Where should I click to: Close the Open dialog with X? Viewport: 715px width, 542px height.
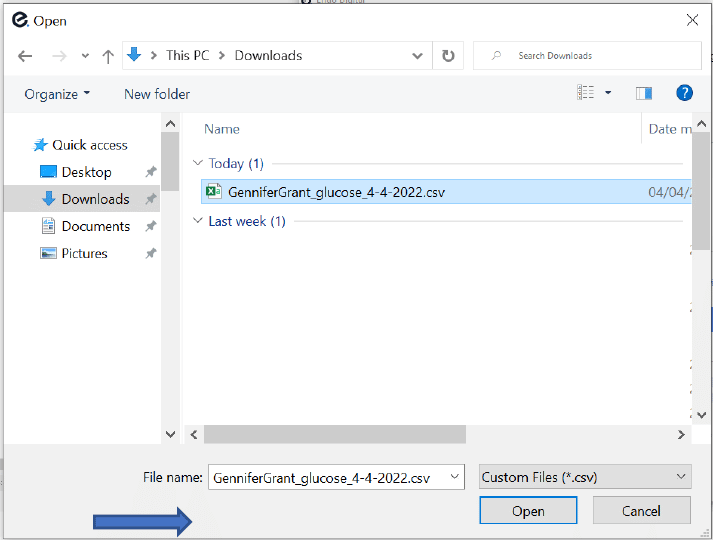pyautogui.click(x=692, y=20)
